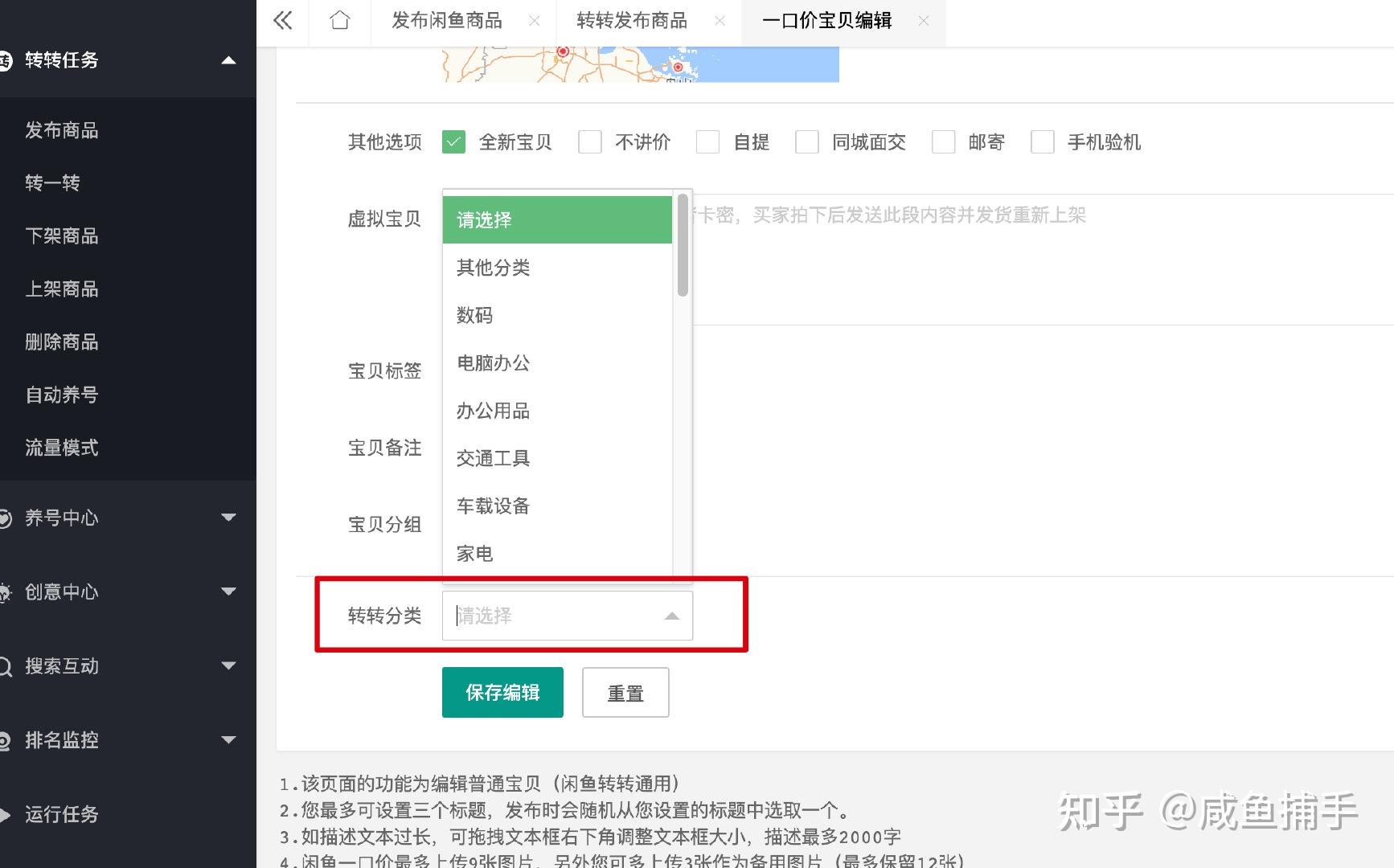1394x868 pixels.
Task: Select 数码 in the category dropdown
Action: tap(474, 315)
